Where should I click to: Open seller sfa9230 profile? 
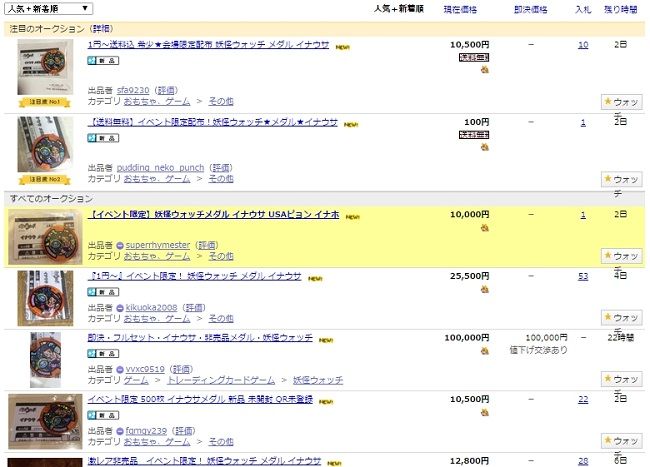point(133,90)
